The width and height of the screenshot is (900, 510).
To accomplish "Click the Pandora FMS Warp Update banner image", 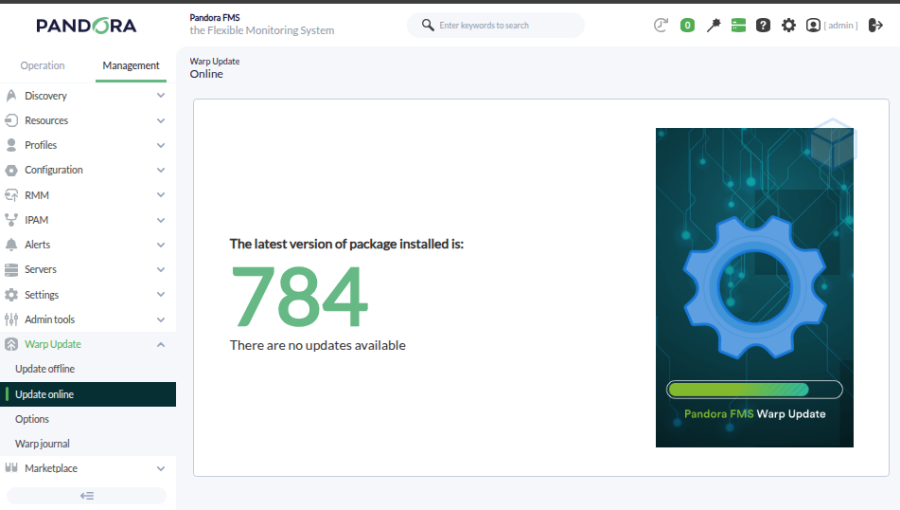I will pyautogui.click(x=754, y=287).
